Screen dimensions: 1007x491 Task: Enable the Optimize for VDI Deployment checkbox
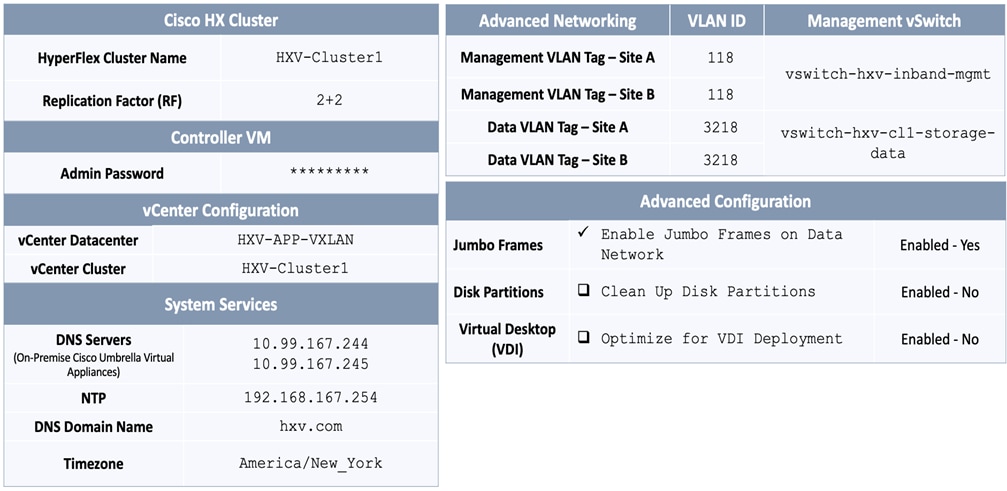[x=583, y=338]
